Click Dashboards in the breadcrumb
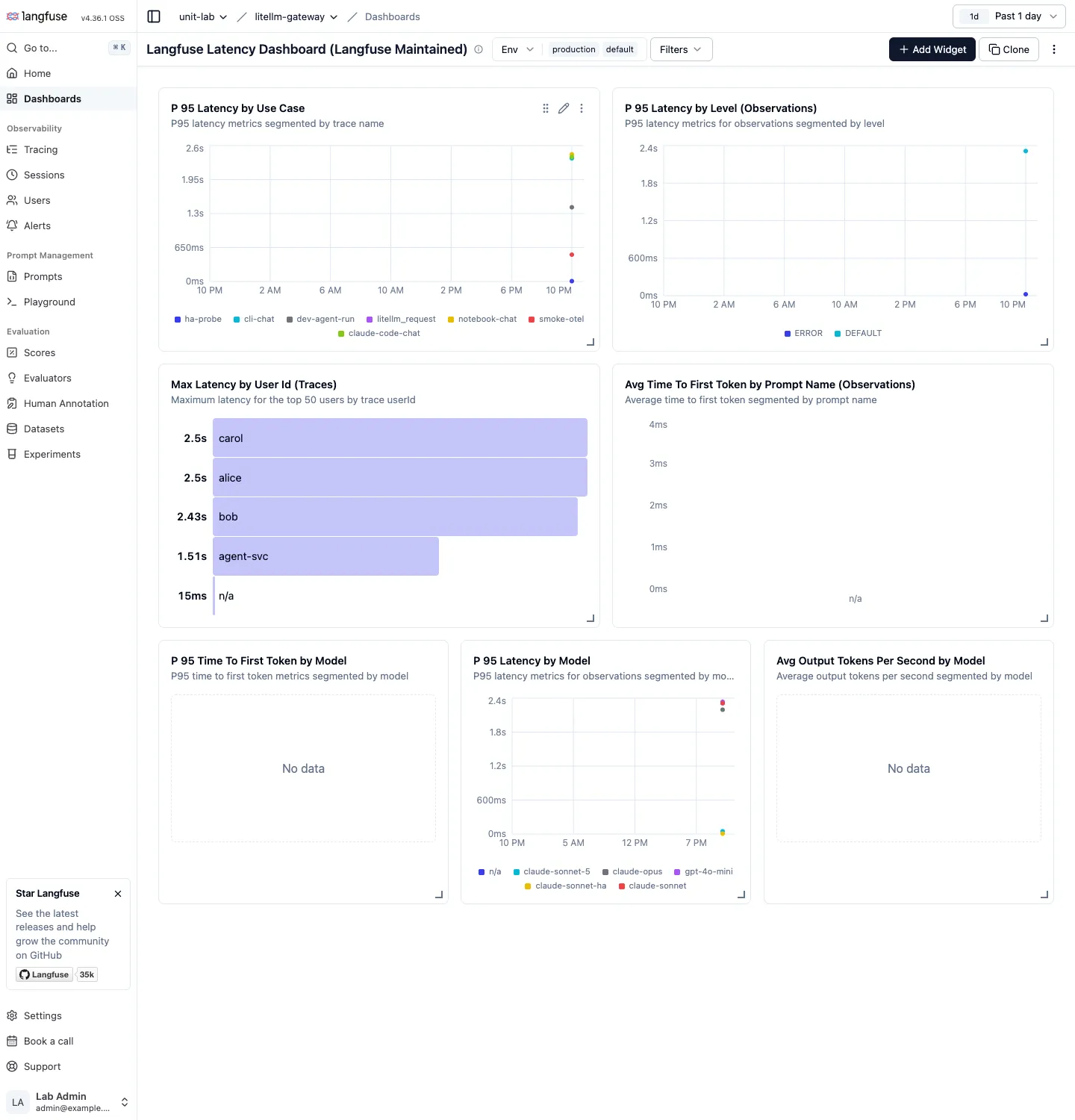This screenshot has height=1120, width=1075. coord(393,16)
